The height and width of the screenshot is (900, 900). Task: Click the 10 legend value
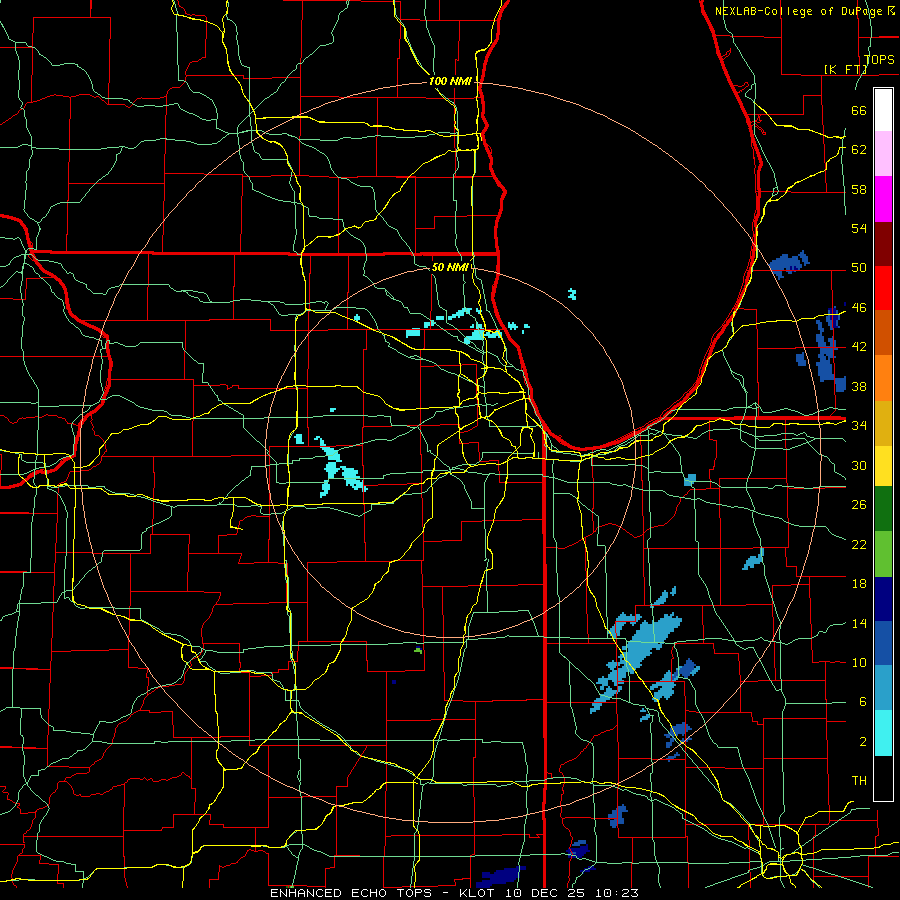859,663
